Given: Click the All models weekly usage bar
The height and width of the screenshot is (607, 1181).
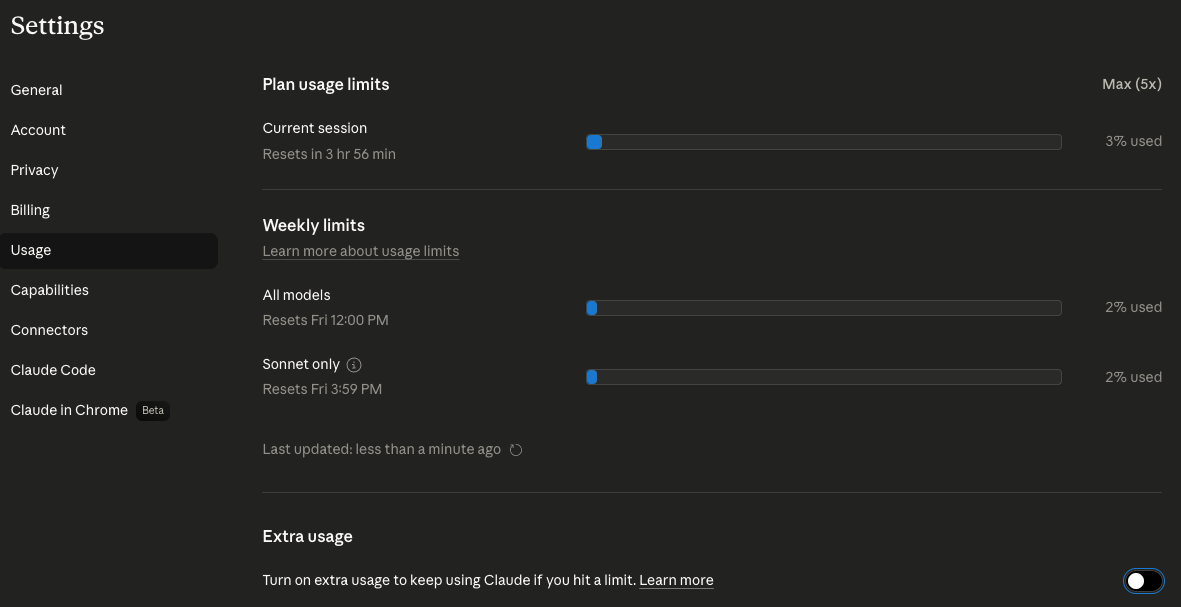Looking at the screenshot, I should (x=824, y=308).
